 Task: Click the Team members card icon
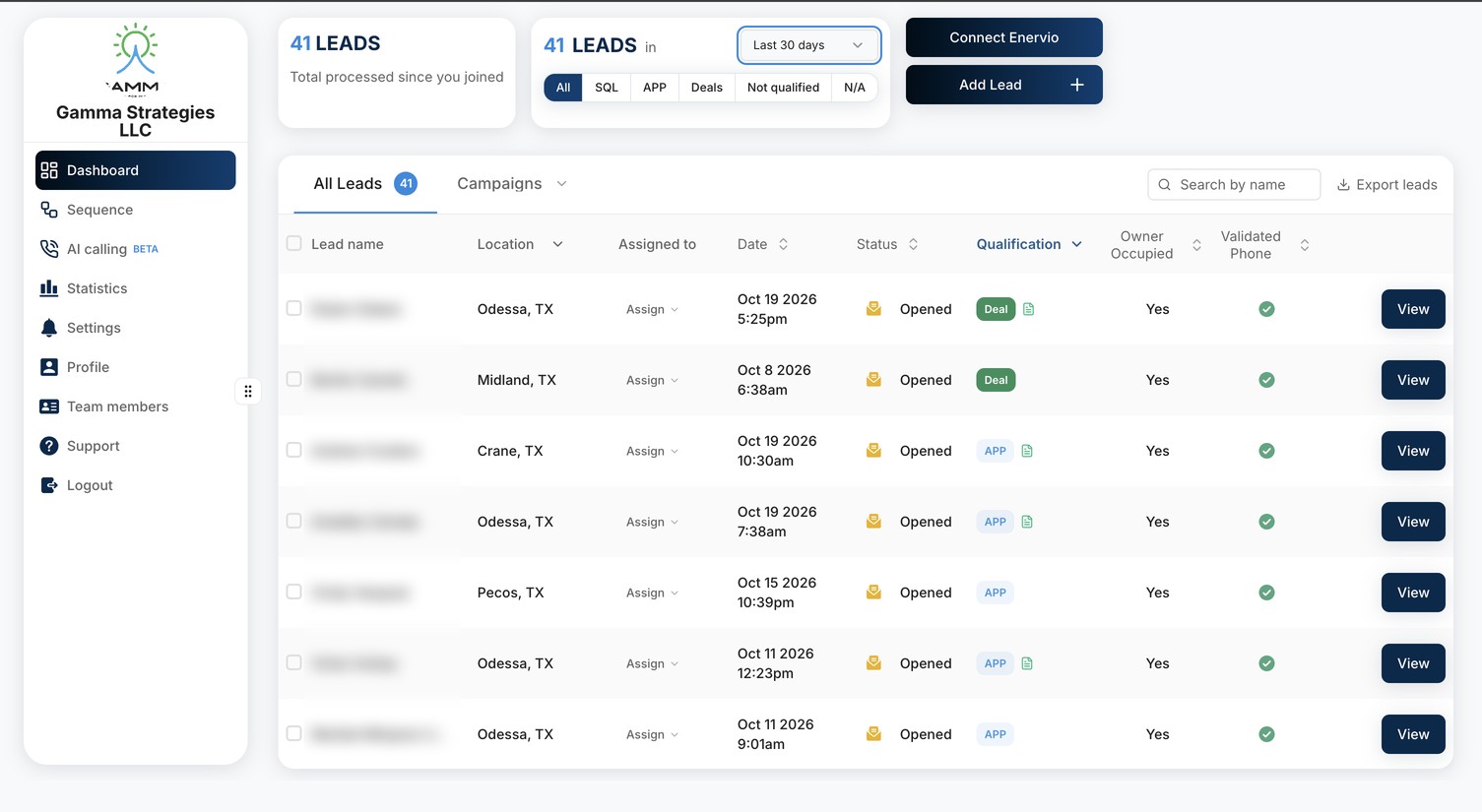click(x=48, y=406)
